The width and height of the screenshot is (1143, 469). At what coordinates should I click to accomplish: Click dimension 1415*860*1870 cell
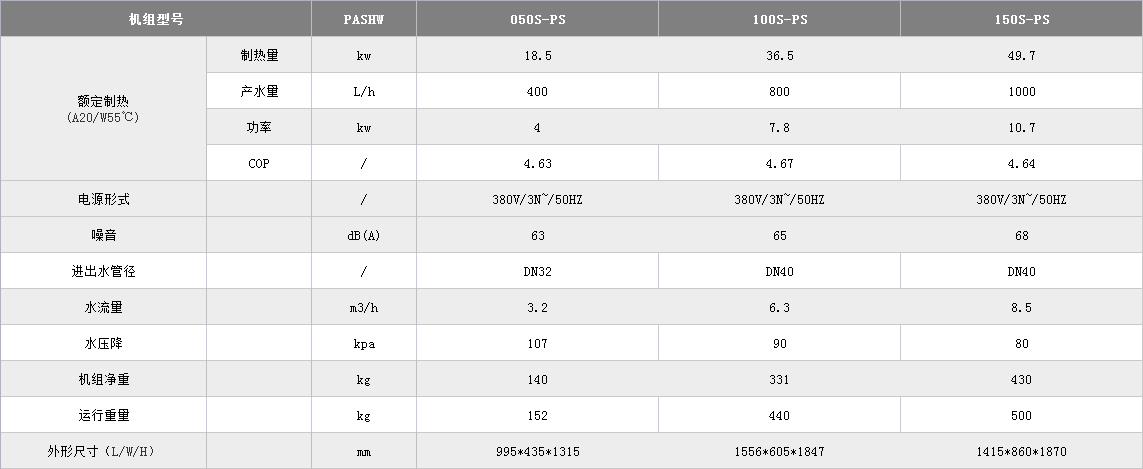(x=1021, y=451)
